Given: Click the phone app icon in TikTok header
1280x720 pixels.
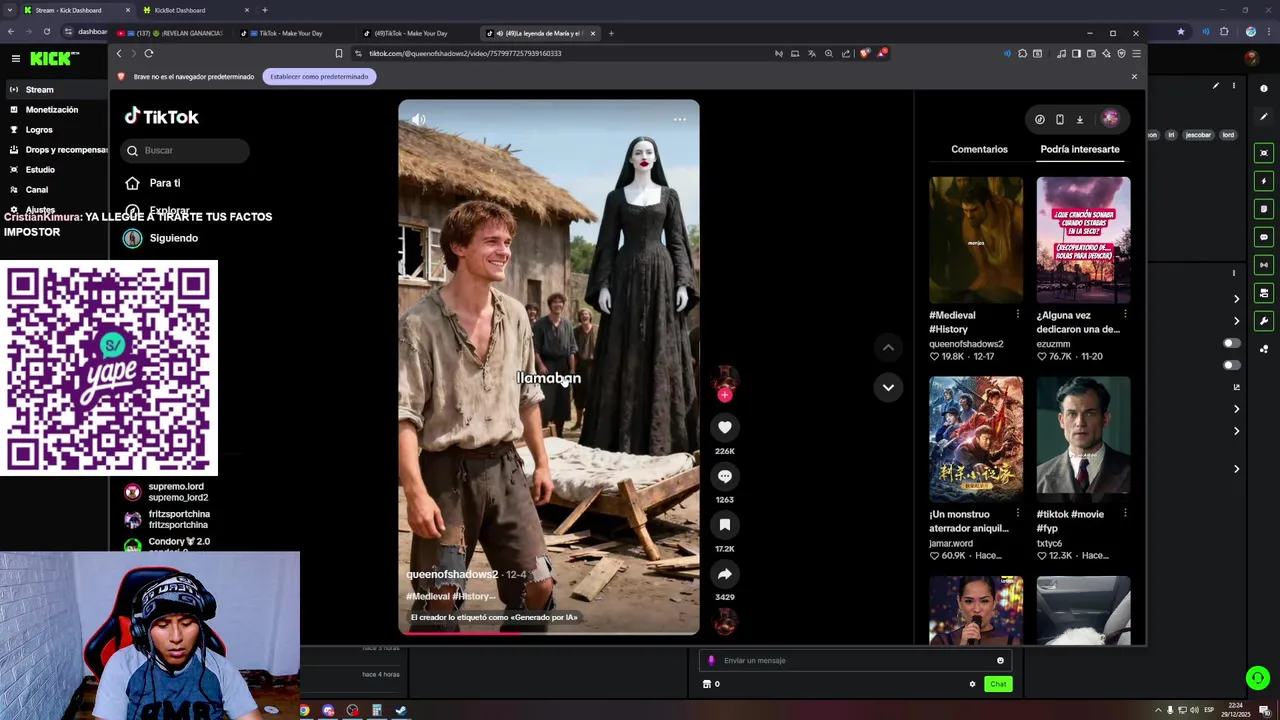Looking at the screenshot, I should point(1060,119).
